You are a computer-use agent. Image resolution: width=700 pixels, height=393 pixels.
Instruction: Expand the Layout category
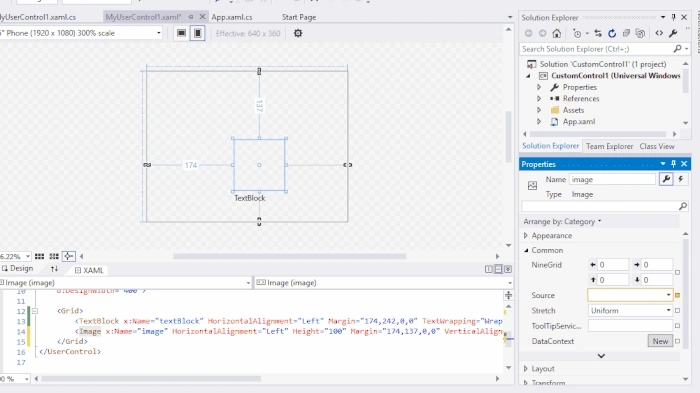525,368
